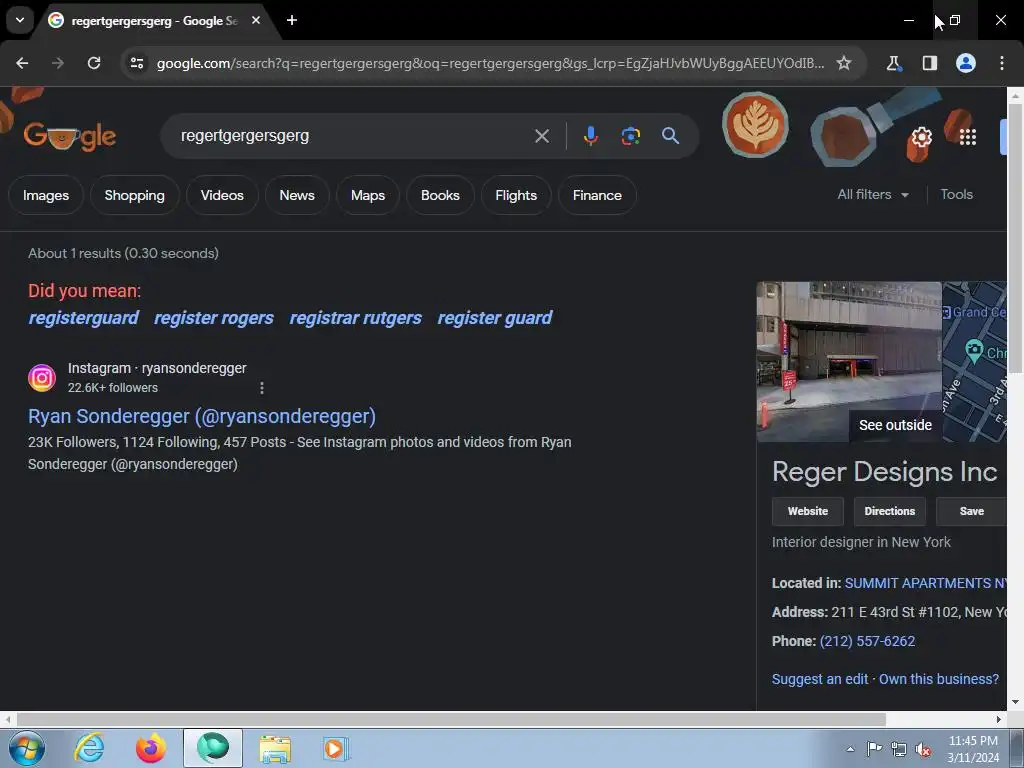
Task: Open the Google apps grid
Action: pos(968,137)
